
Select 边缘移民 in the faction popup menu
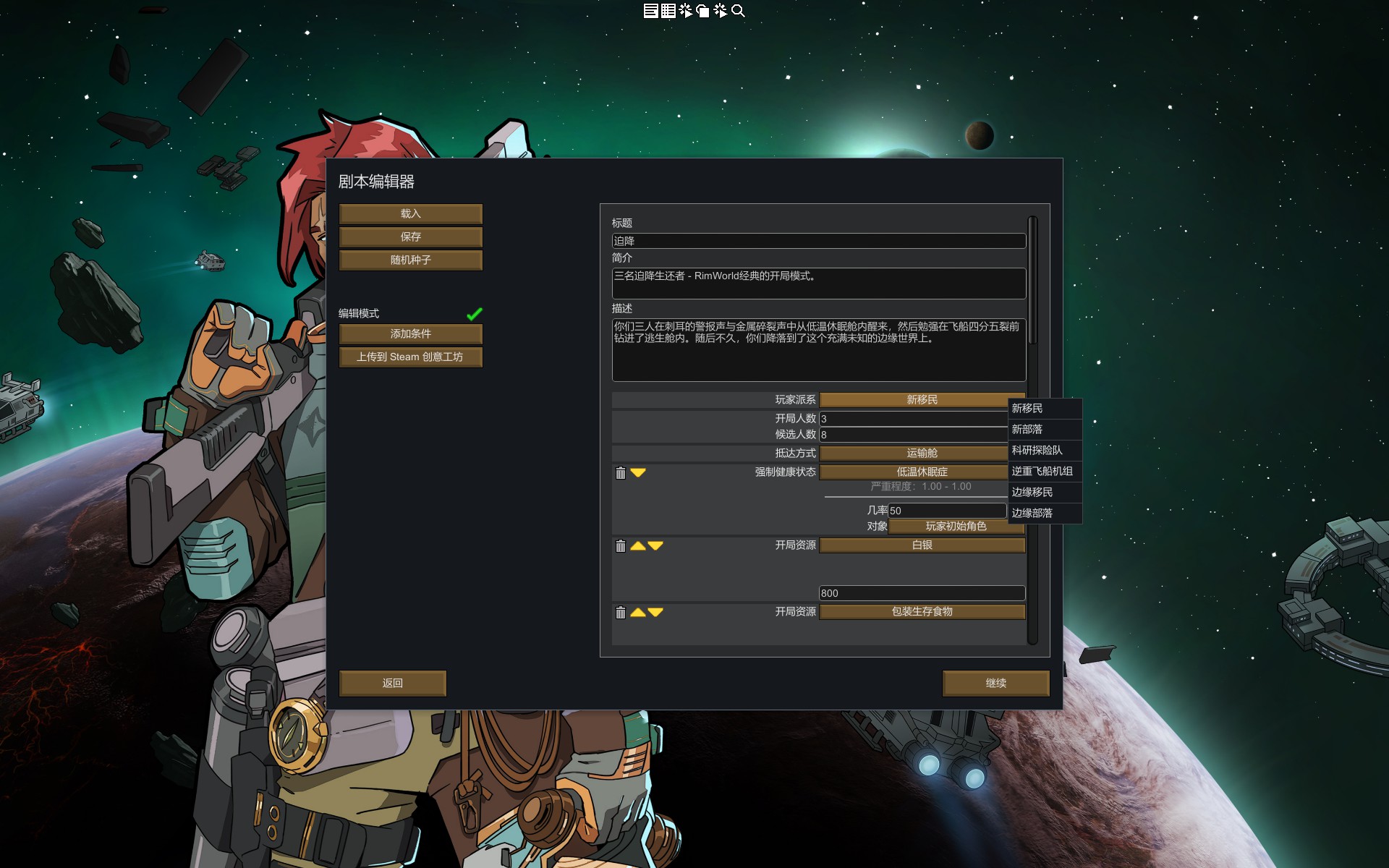[x=1045, y=493]
